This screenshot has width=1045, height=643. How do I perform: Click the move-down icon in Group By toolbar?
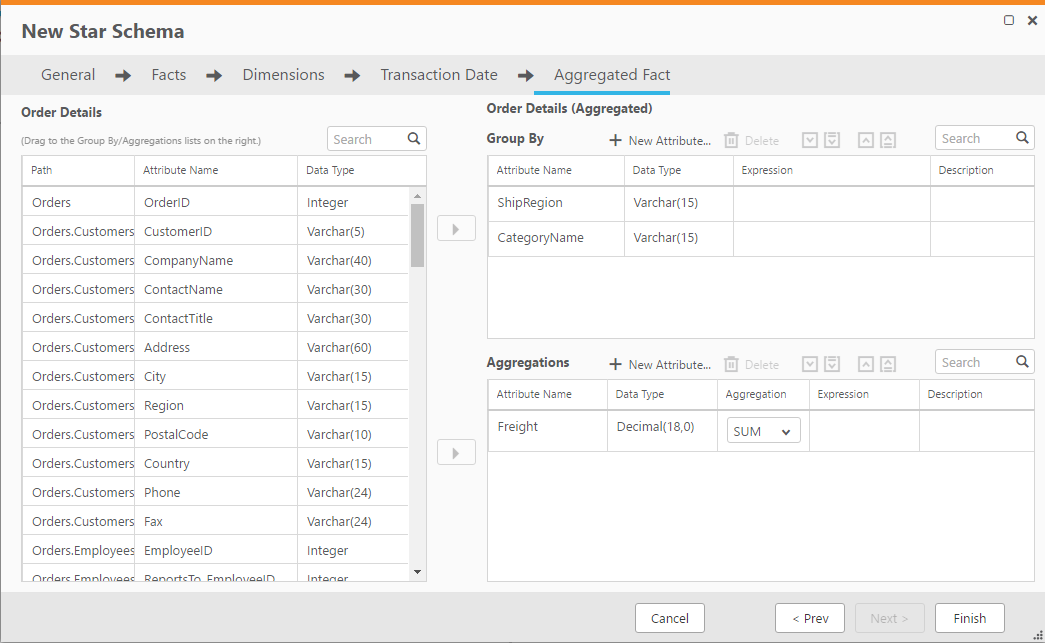(x=810, y=140)
